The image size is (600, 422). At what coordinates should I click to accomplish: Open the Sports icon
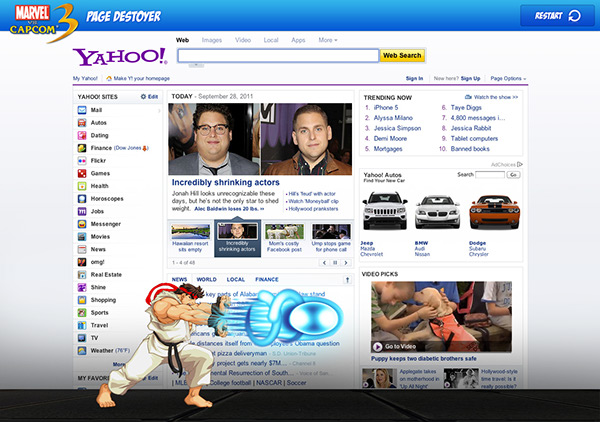tap(82, 313)
